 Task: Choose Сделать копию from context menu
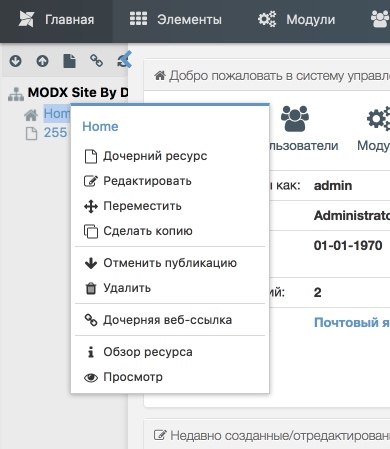click(170, 231)
